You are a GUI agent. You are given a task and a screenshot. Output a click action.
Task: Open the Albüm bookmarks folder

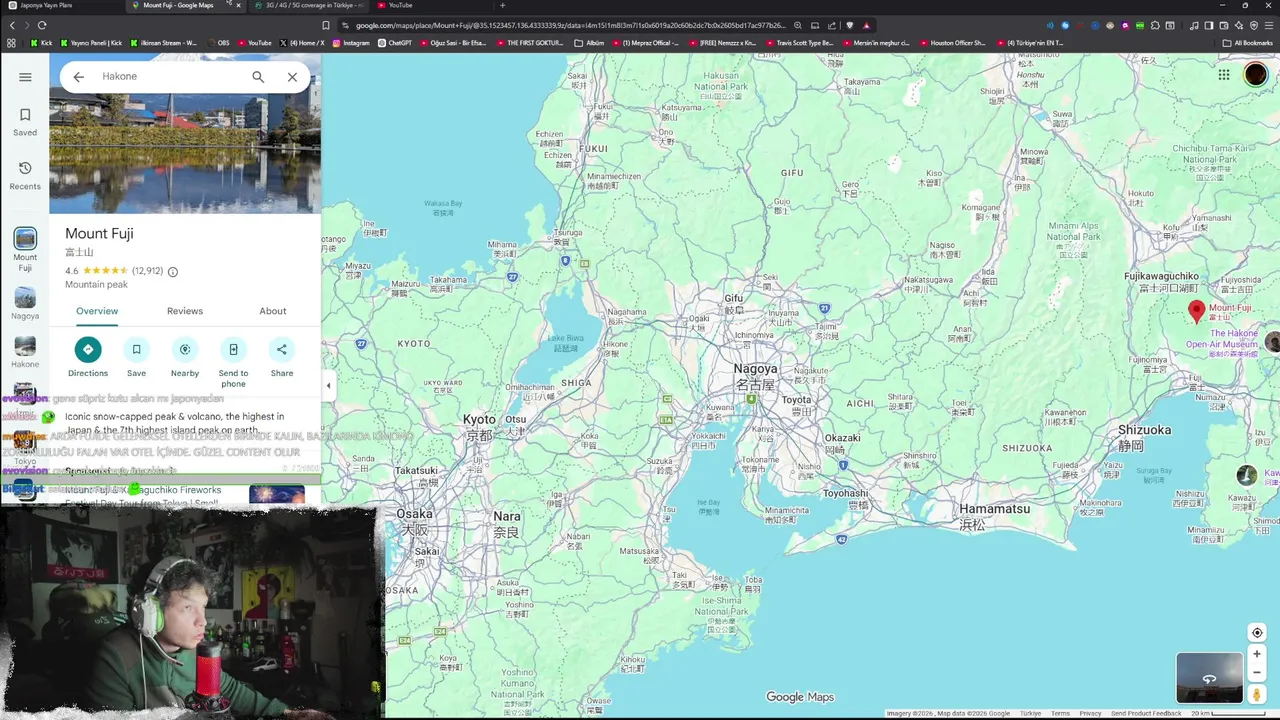590,43
